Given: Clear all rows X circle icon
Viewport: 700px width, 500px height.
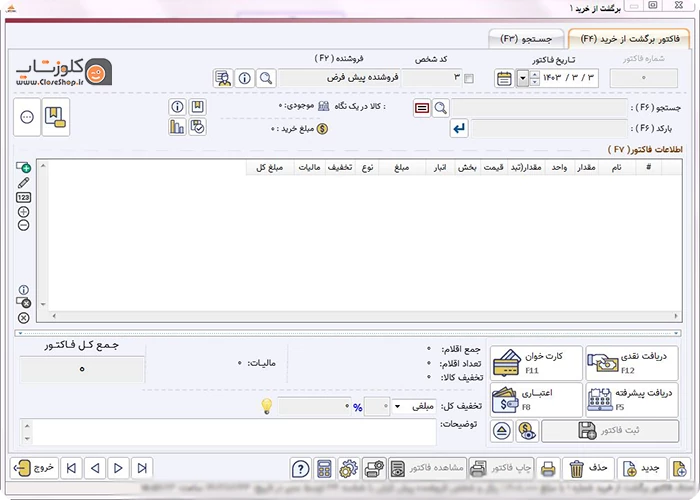Looking at the screenshot, I should 24,318.
